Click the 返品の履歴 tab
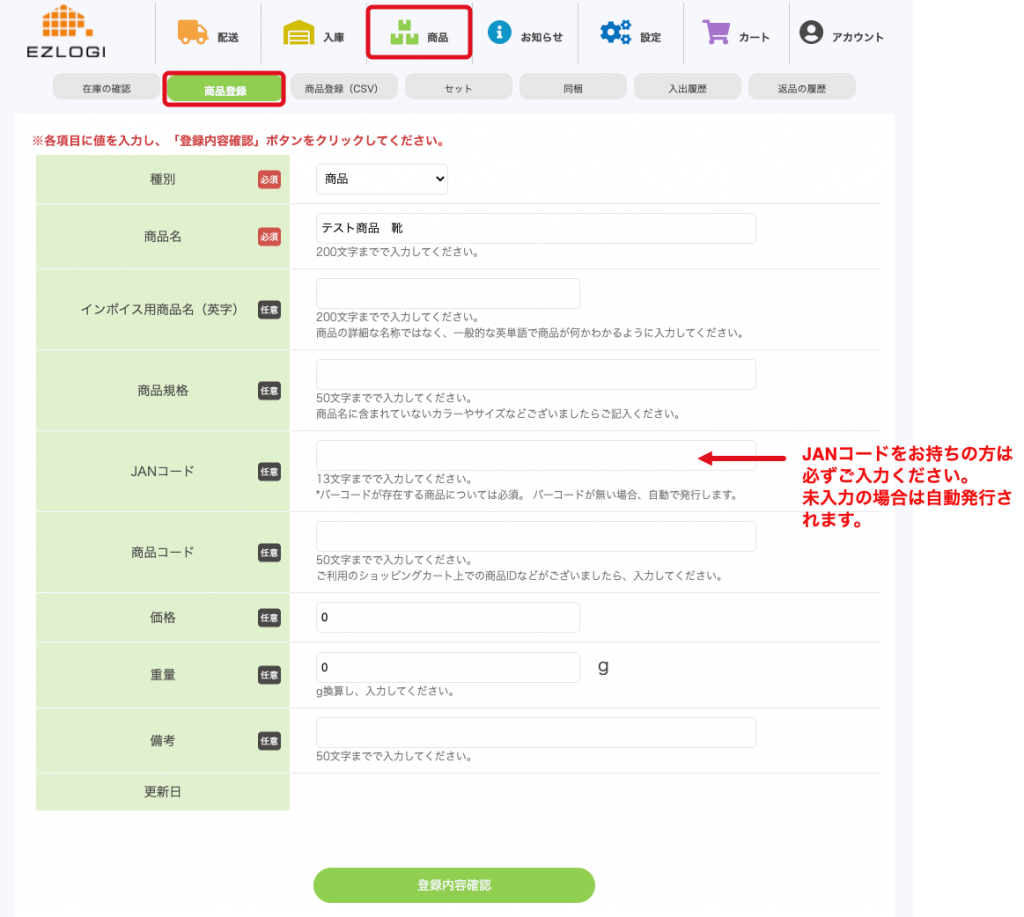The image size is (1024, 917). click(802, 88)
